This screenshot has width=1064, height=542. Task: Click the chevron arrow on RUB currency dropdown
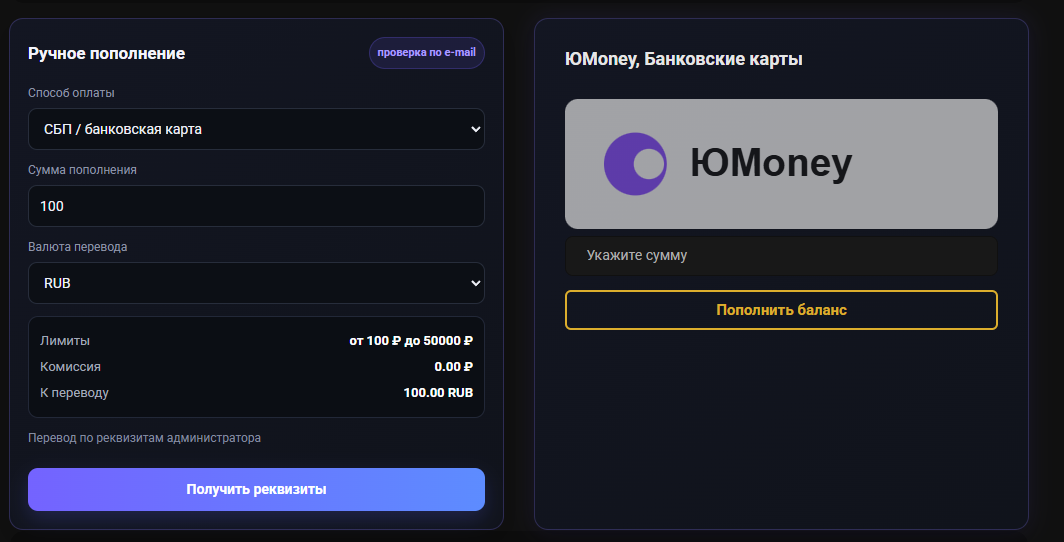475,283
